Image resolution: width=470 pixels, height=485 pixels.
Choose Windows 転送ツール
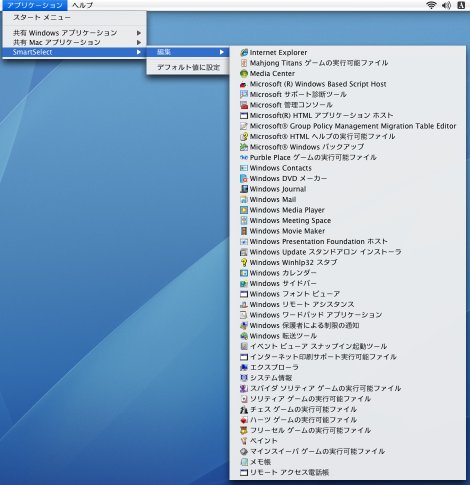point(348,336)
